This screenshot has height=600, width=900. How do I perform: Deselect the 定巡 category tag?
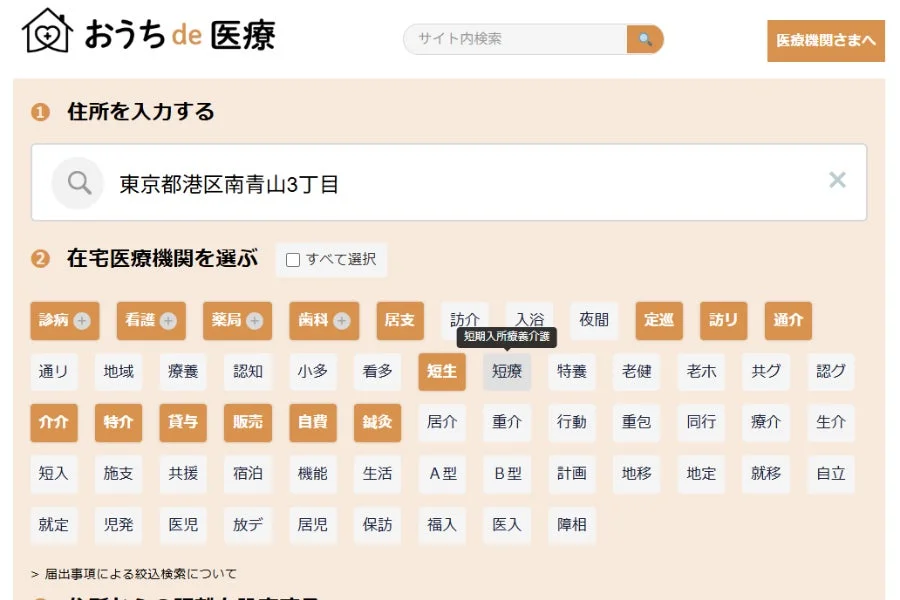(x=659, y=320)
